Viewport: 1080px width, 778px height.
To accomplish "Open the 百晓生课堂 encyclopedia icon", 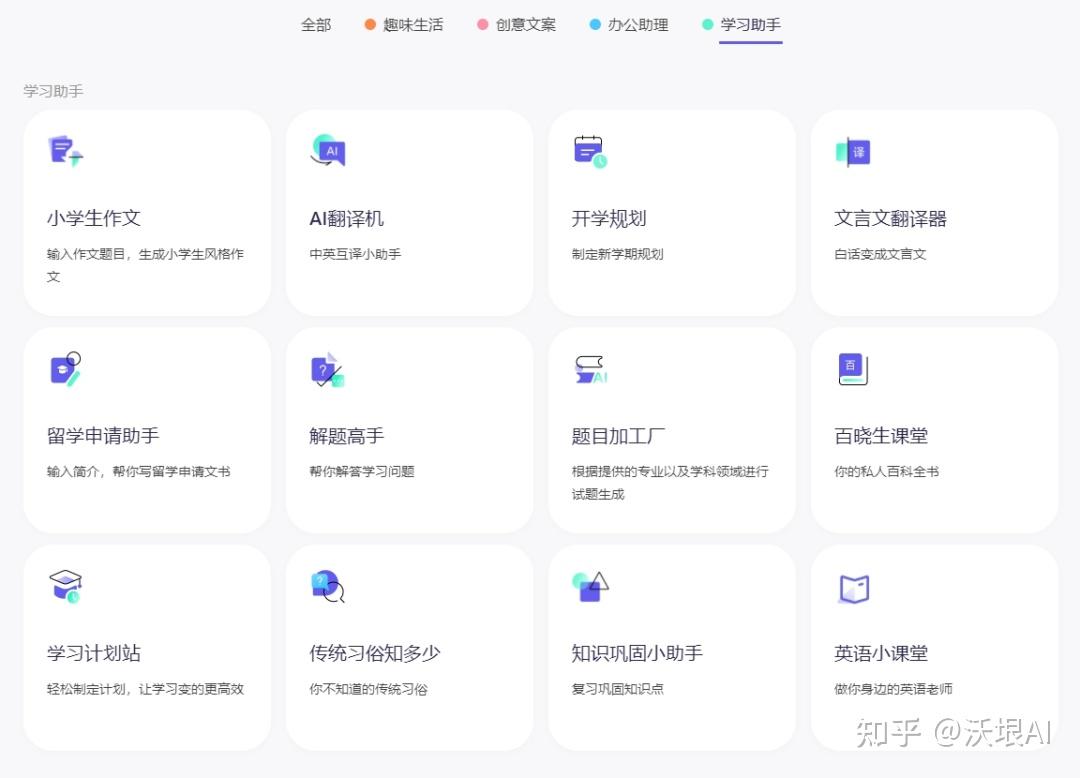I will [852, 369].
